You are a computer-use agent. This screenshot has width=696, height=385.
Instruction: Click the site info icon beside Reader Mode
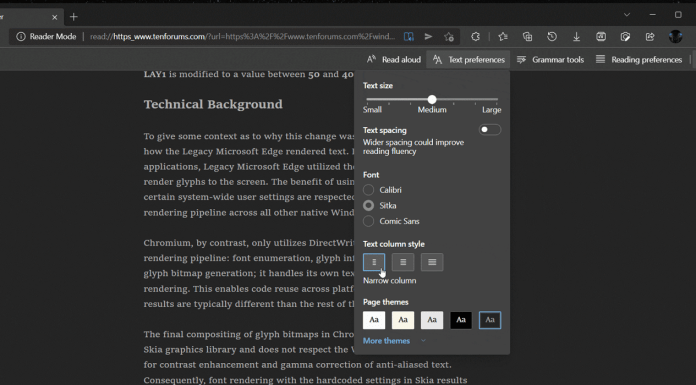[x=20, y=36]
